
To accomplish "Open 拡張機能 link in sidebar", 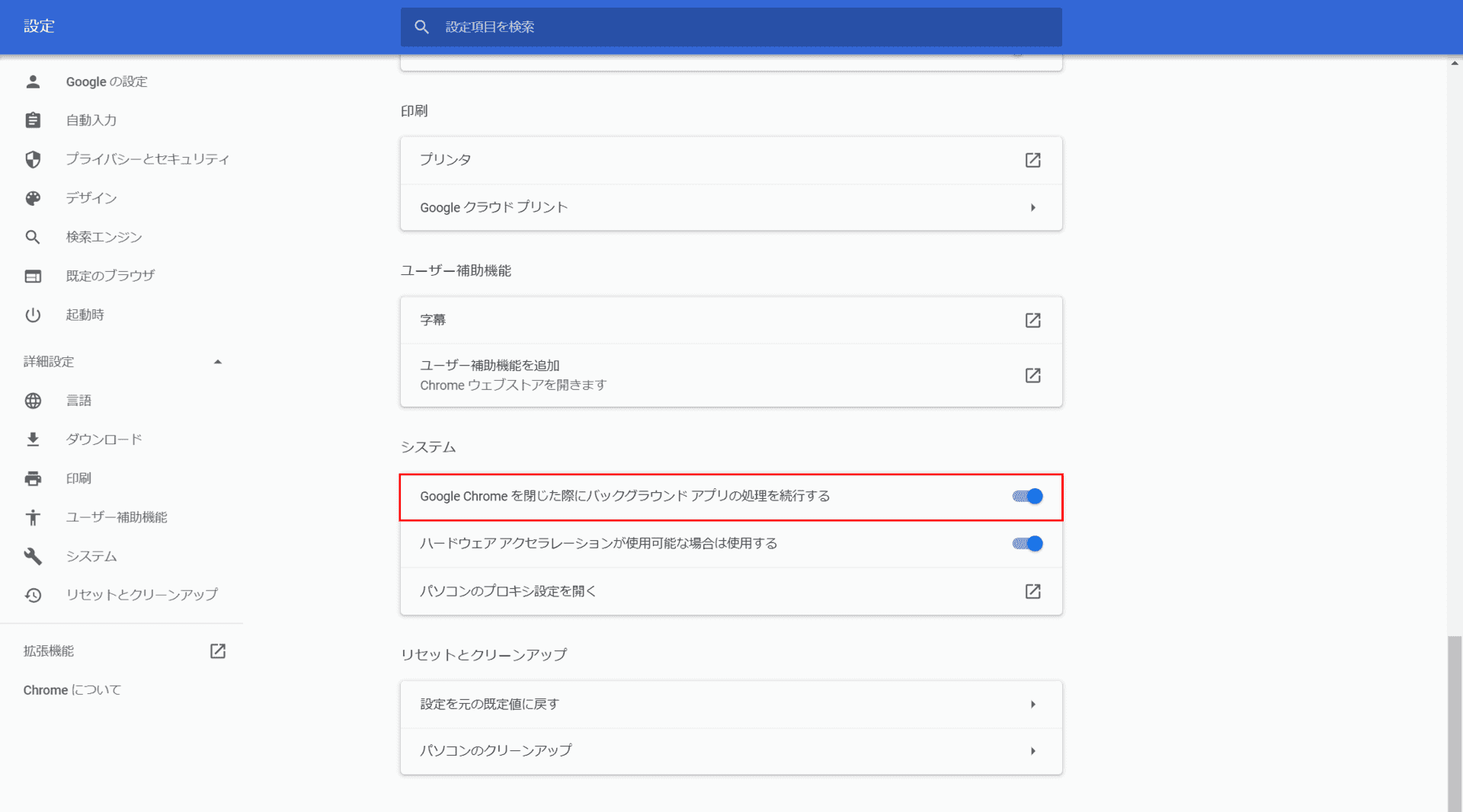I will coord(49,651).
